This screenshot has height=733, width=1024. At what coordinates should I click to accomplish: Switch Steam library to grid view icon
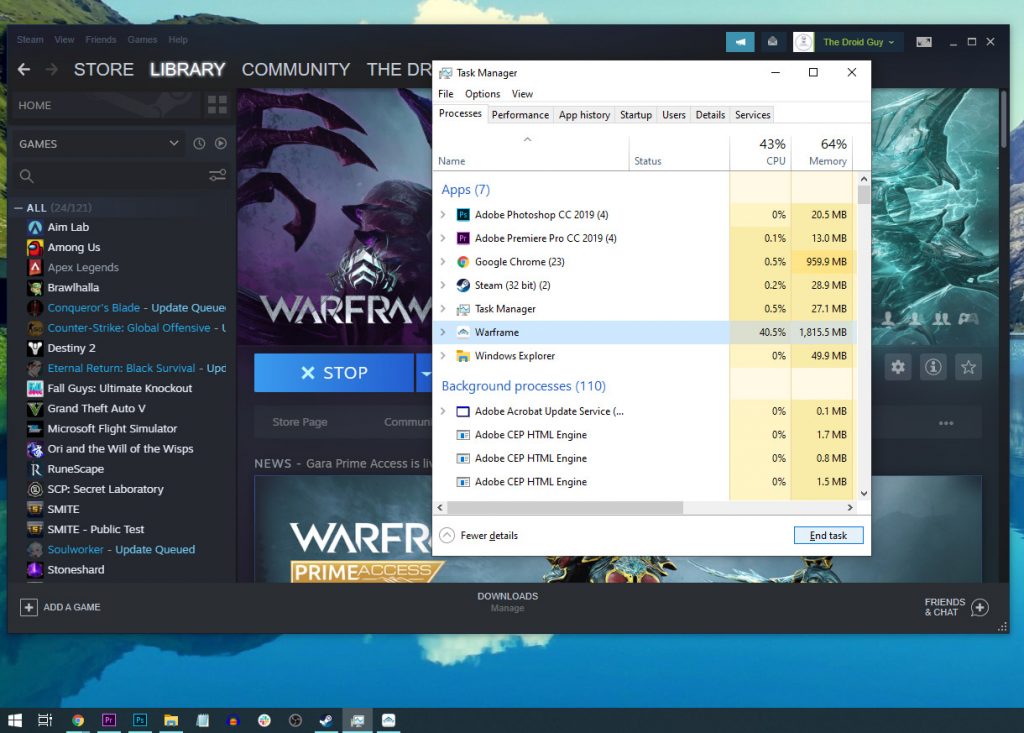coord(217,105)
